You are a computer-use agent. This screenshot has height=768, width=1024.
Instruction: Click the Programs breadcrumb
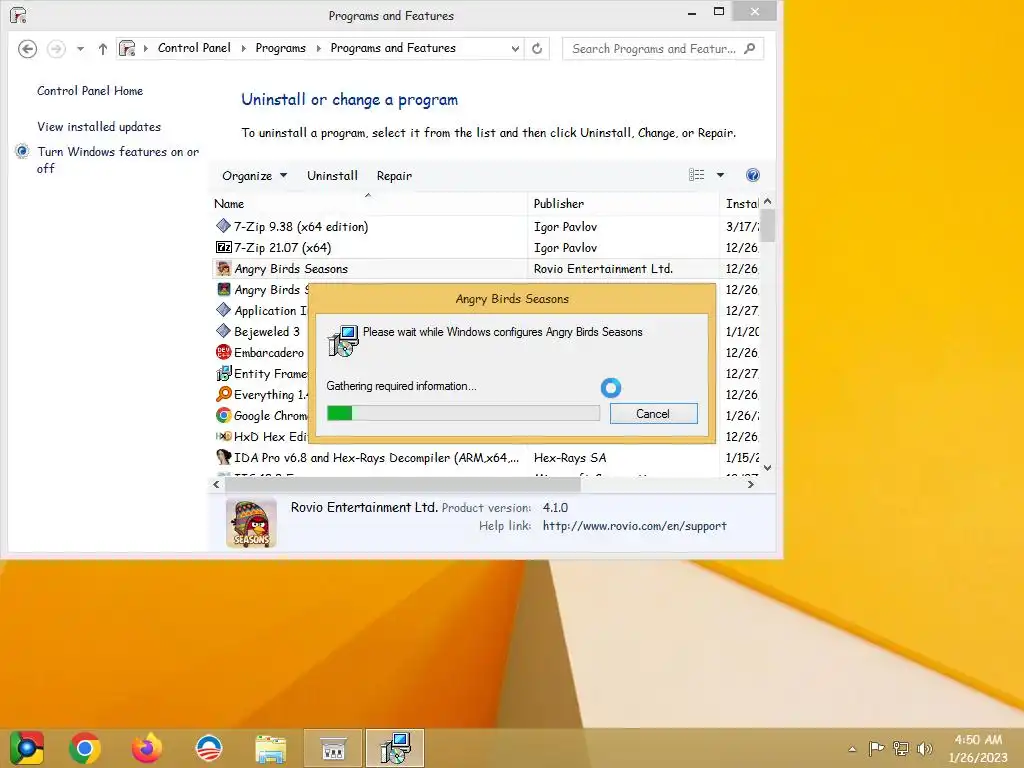point(280,48)
